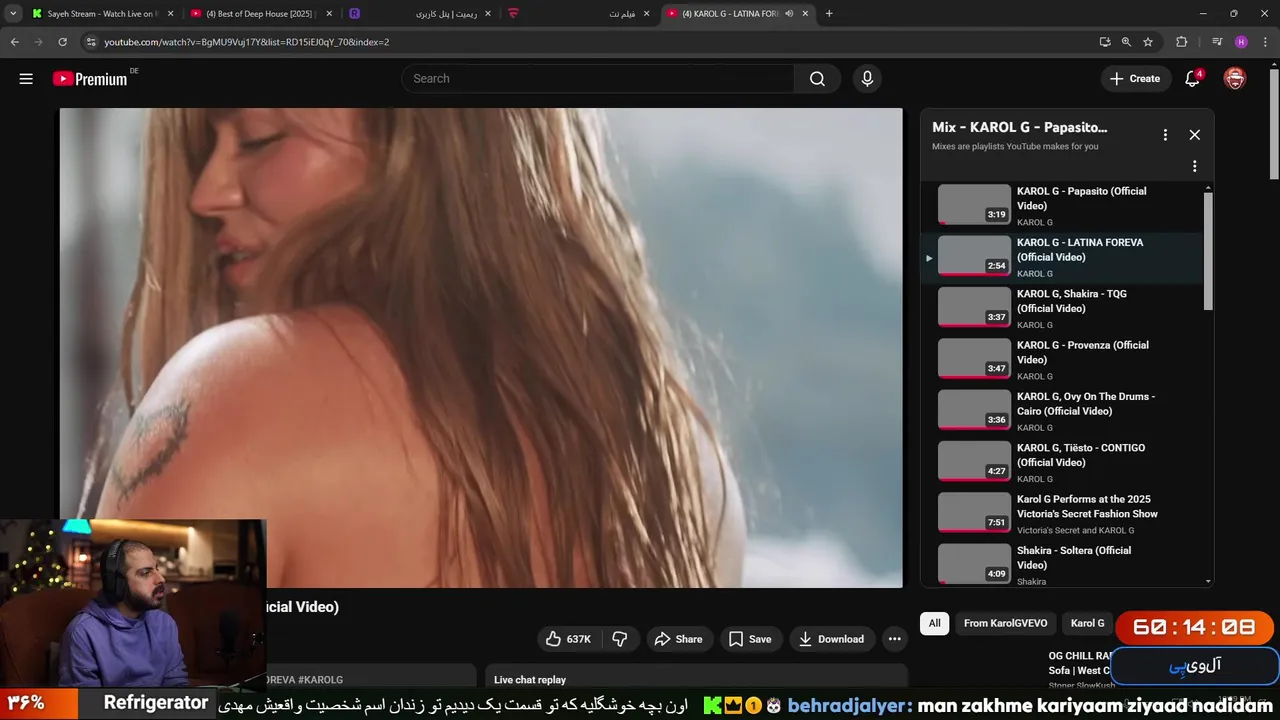Open the notifications bell

[x=1192, y=79]
